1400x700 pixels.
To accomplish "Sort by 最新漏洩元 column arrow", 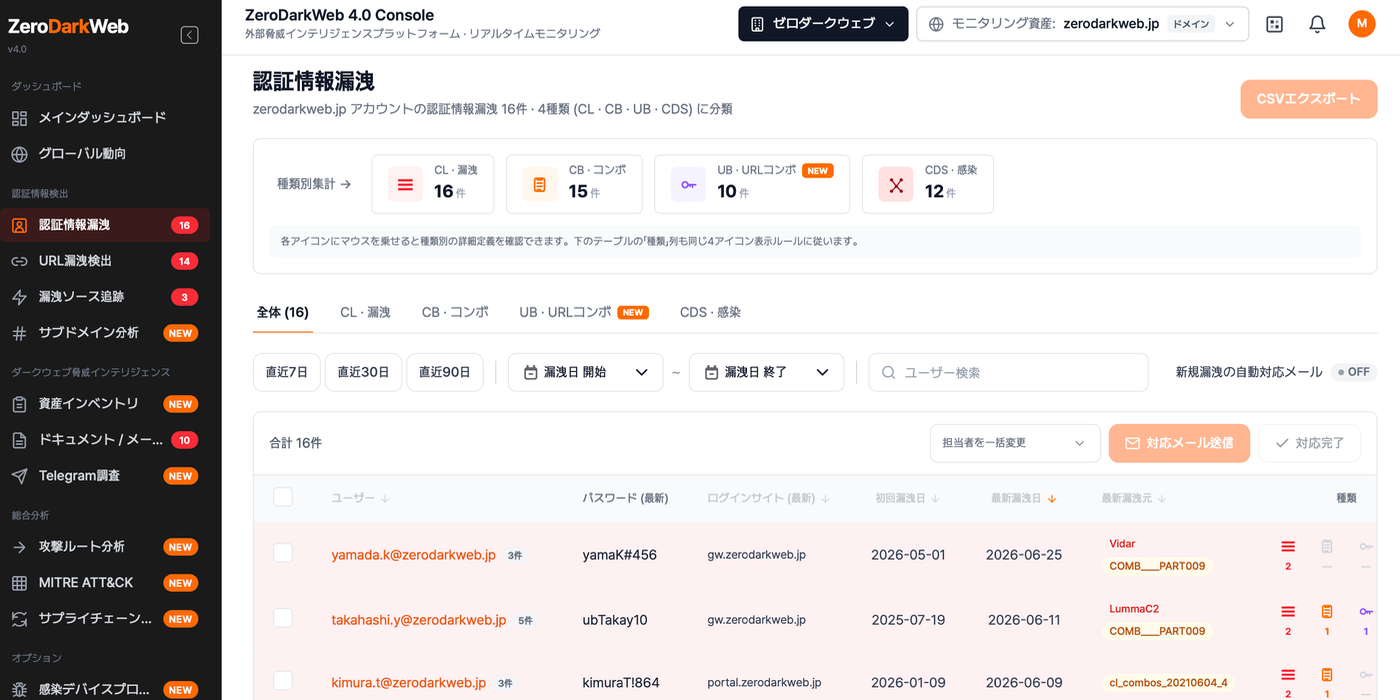I will [x=1162, y=498].
